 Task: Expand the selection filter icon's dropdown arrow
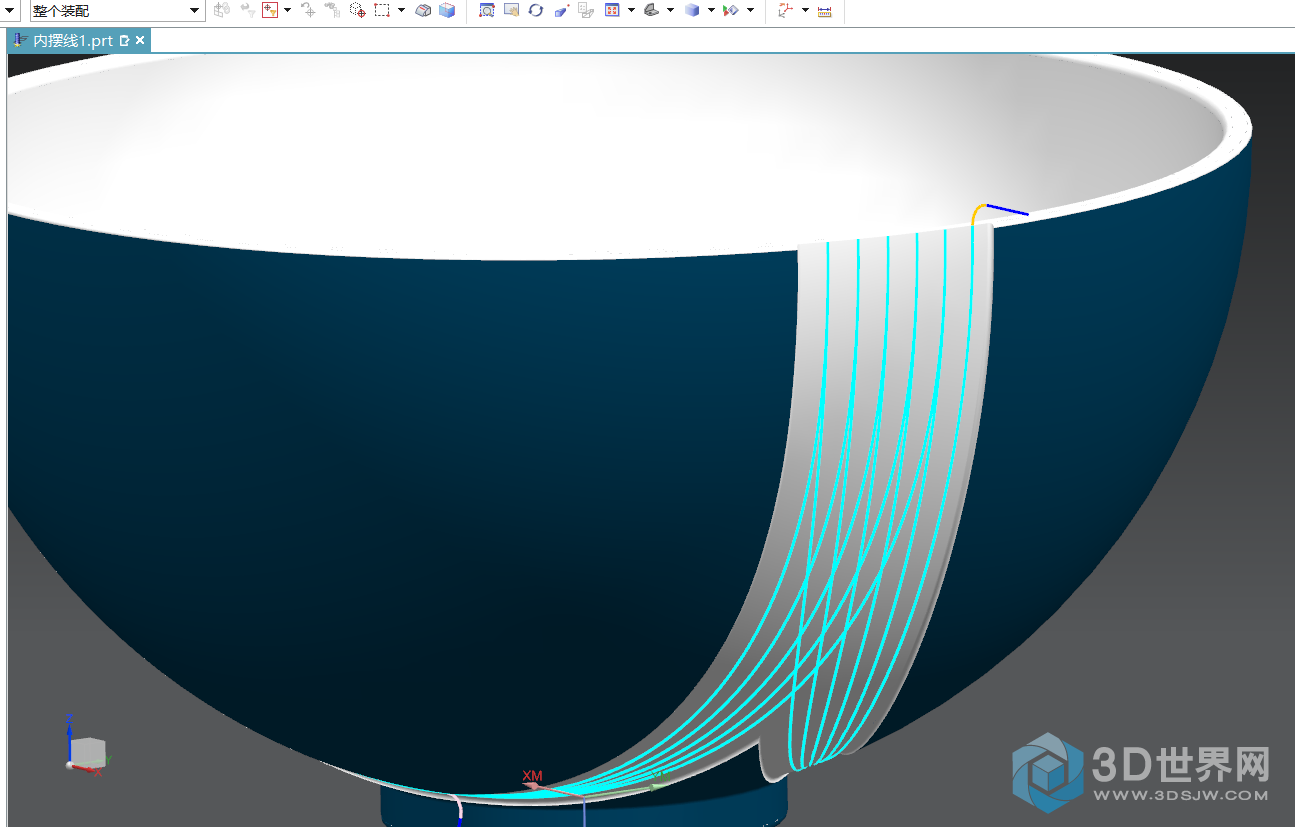287,10
